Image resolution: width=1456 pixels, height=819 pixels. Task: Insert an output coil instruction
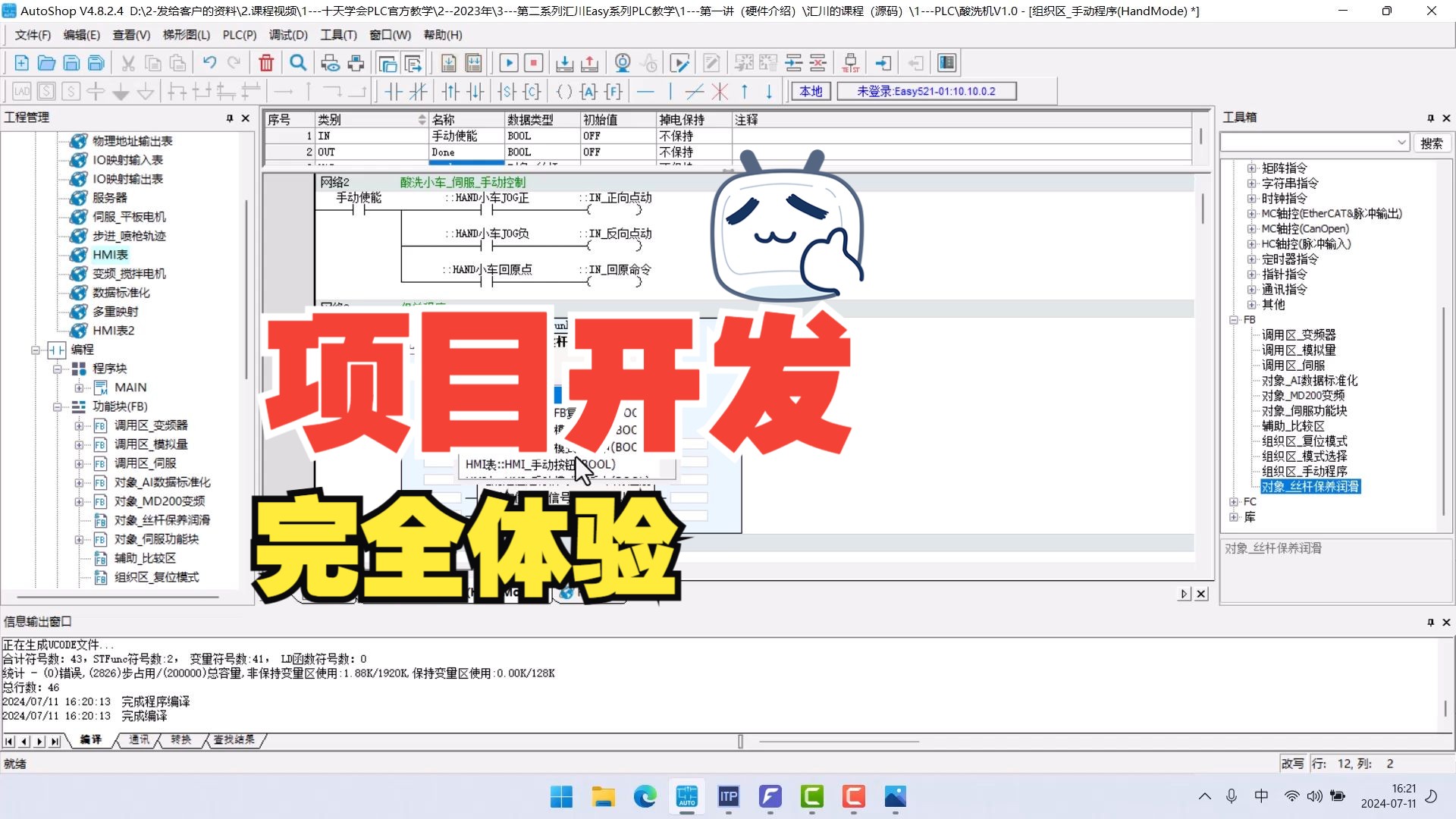coord(563,92)
